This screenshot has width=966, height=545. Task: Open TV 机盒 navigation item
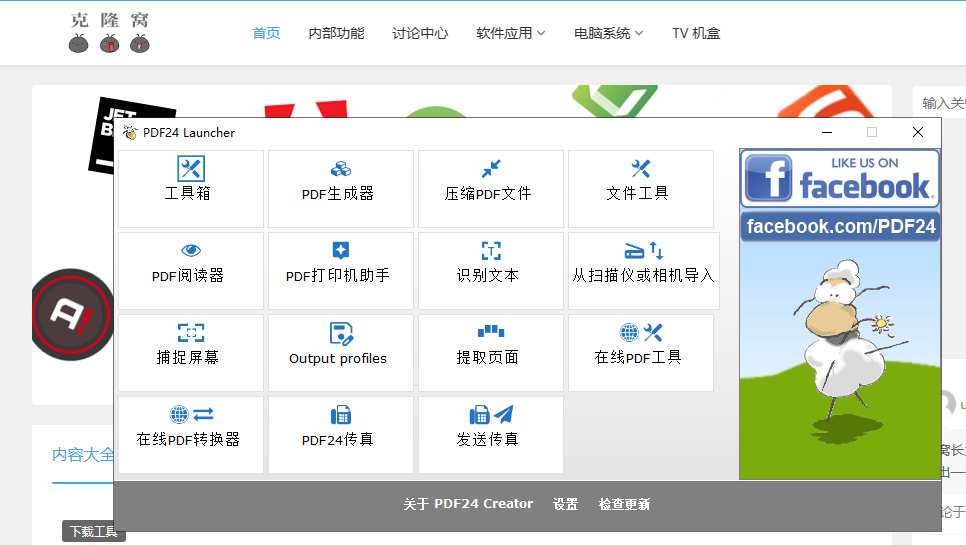tap(696, 33)
